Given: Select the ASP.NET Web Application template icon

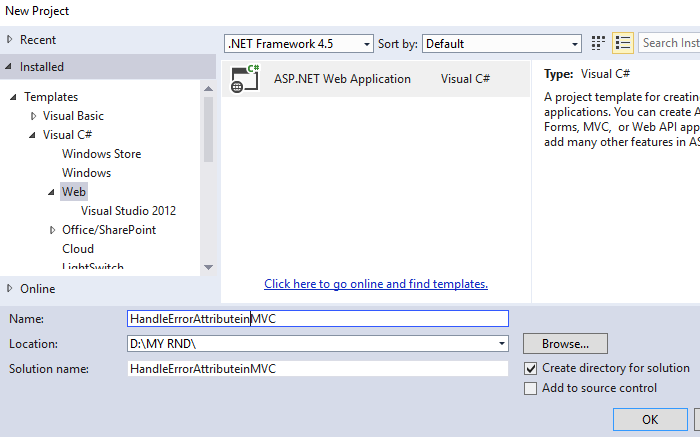Looking at the screenshot, I should [x=245, y=79].
